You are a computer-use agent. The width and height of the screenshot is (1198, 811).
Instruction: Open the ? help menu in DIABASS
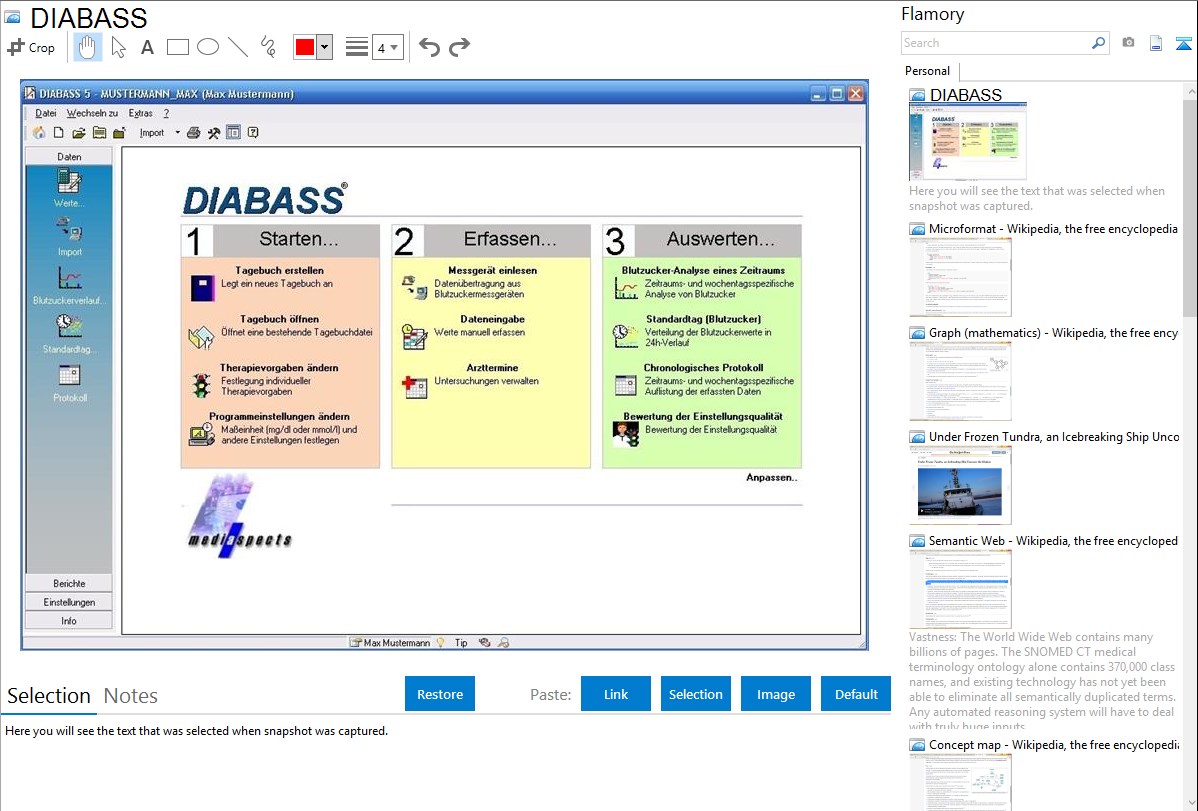pos(166,113)
